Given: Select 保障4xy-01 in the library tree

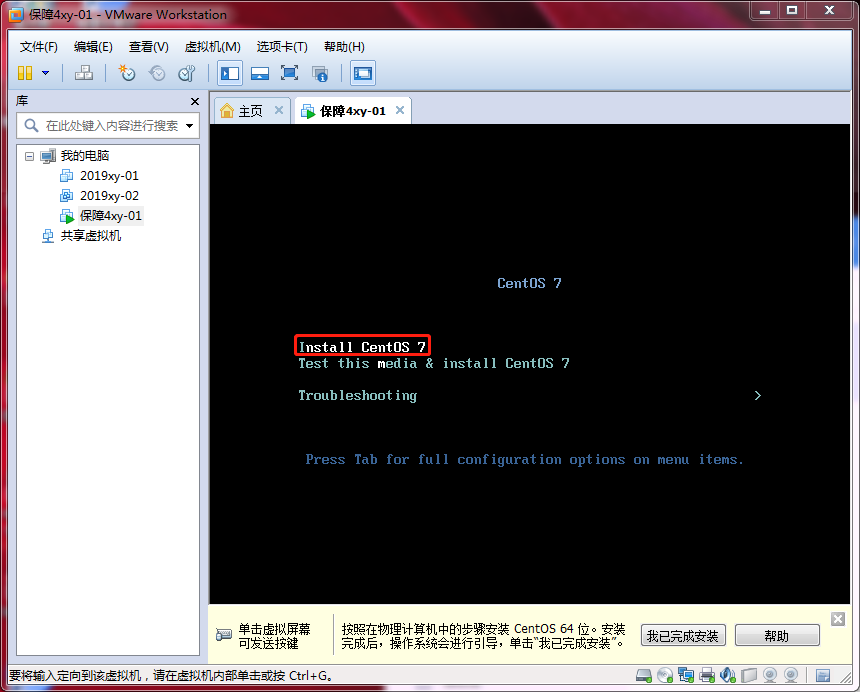Looking at the screenshot, I should 110,215.
